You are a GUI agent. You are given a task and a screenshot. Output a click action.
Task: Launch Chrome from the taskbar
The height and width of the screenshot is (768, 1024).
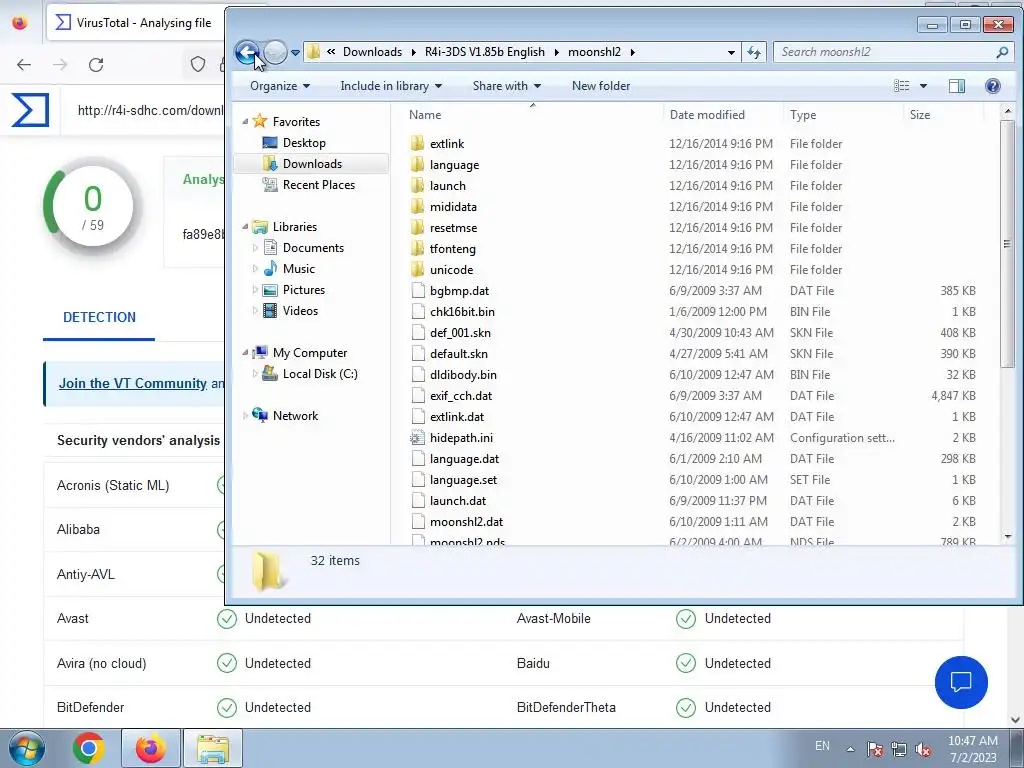pos(89,748)
